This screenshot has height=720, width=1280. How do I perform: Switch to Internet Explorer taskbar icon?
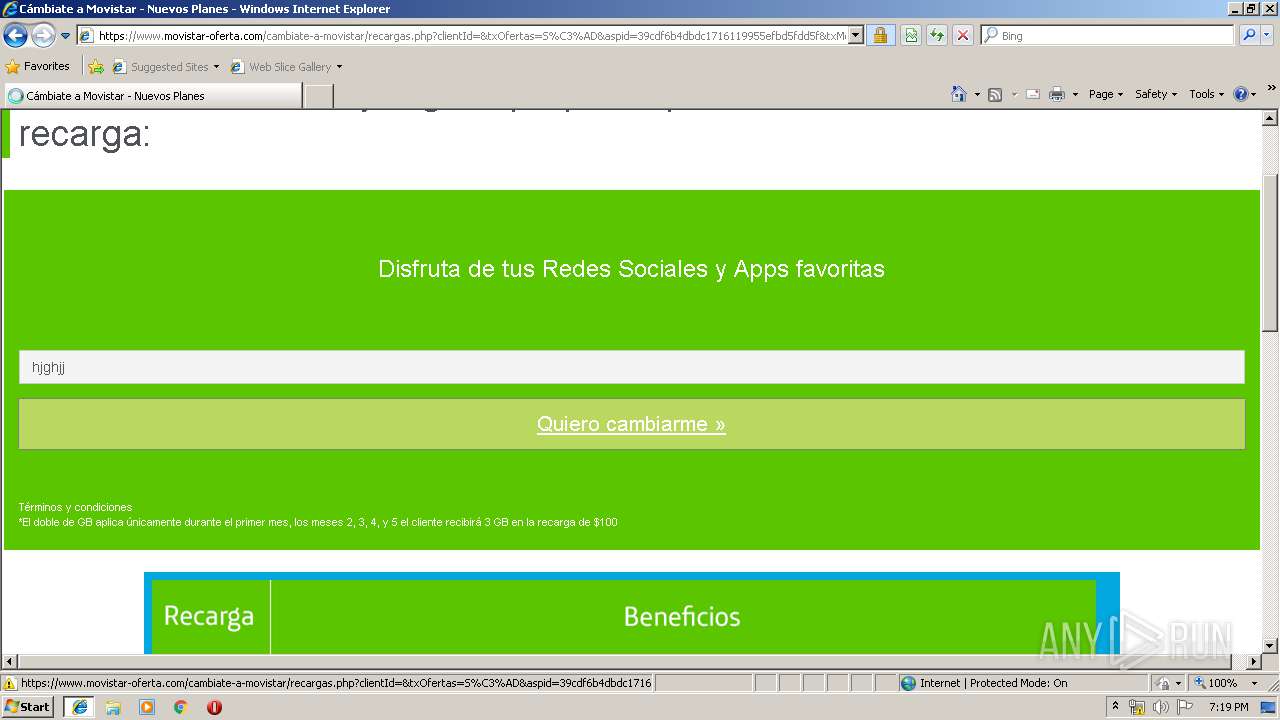tap(79, 707)
